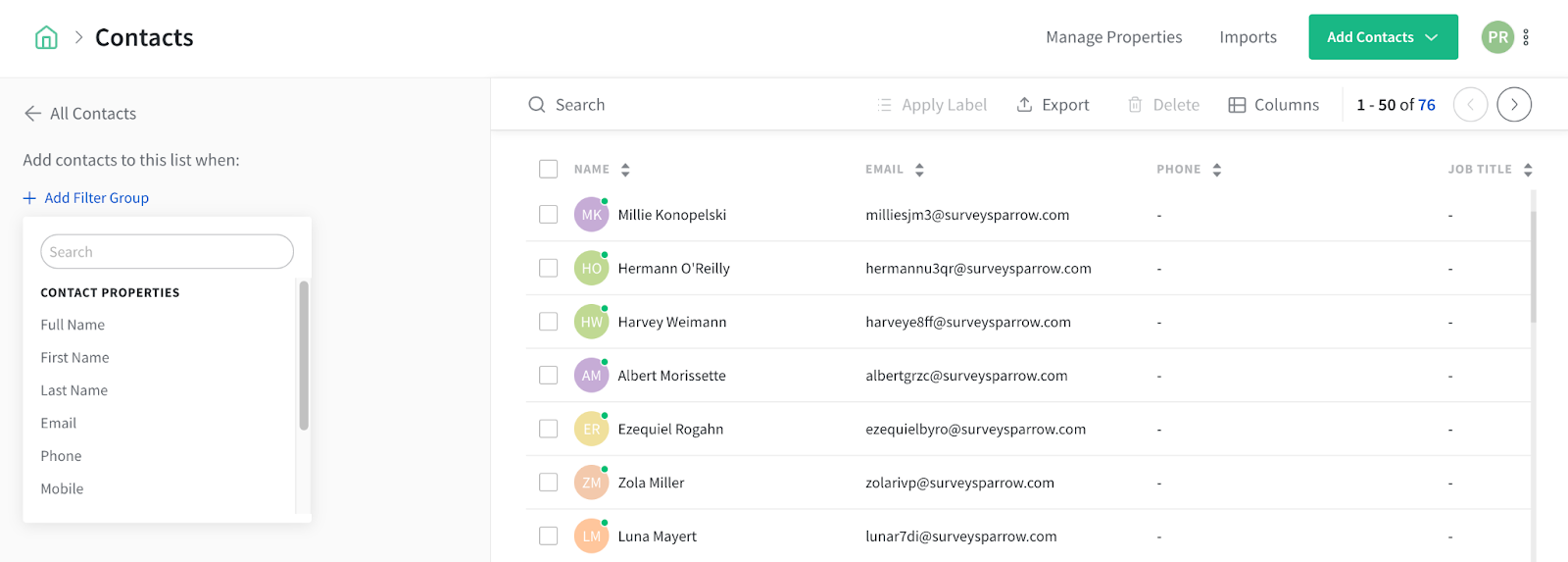The width and height of the screenshot is (1568, 562).
Task: Click the contacts table scrollbar
Action: click(x=1533, y=267)
